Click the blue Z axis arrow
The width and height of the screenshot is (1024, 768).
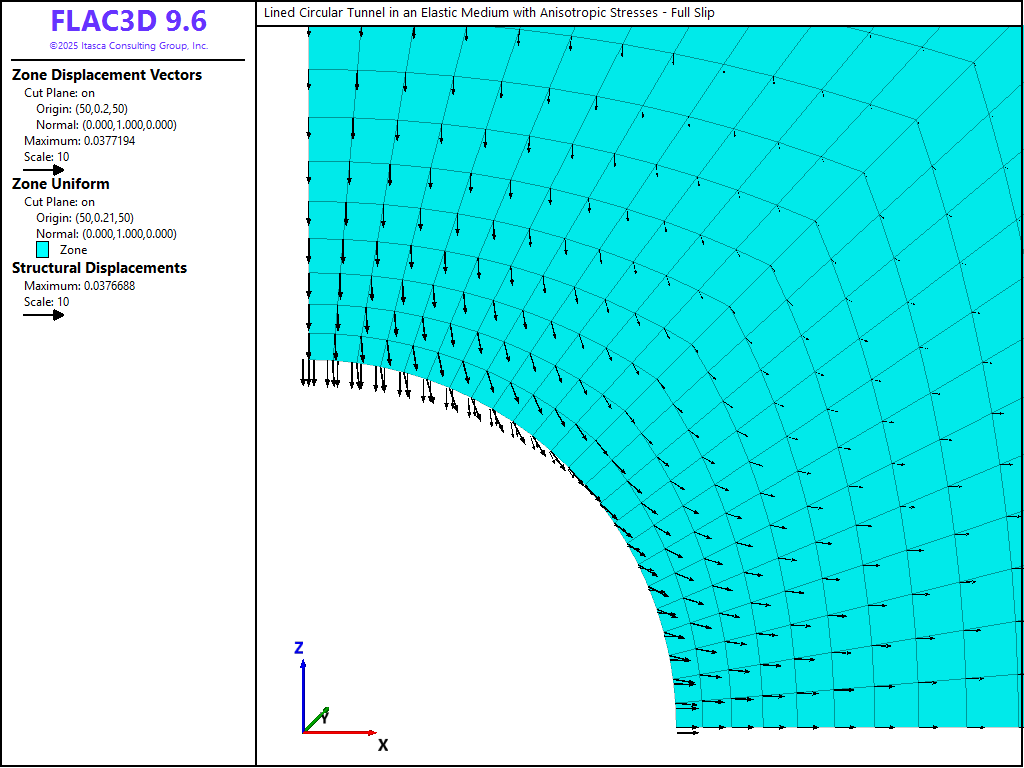(303, 690)
